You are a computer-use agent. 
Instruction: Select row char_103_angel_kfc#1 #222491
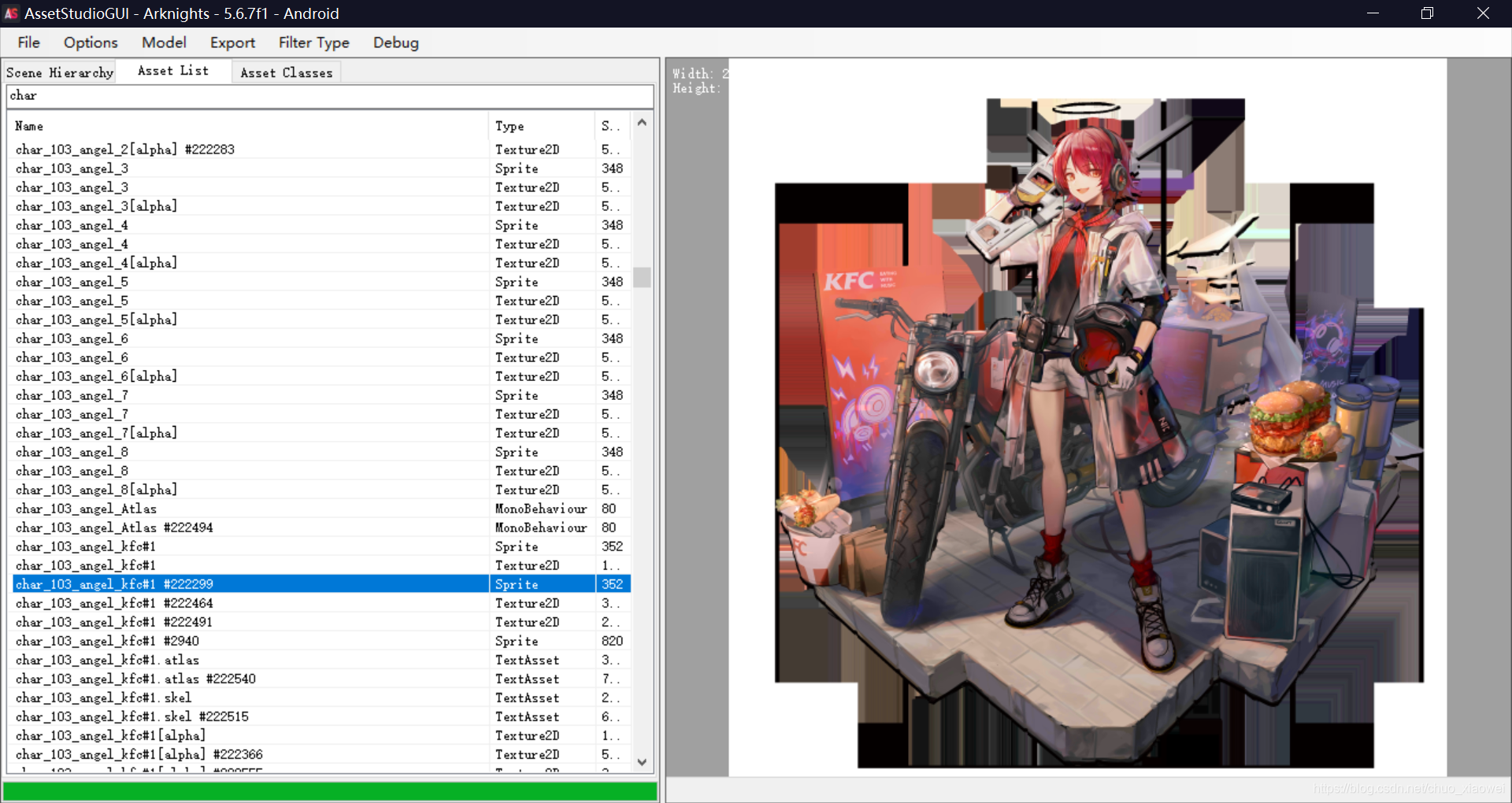pos(322,622)
